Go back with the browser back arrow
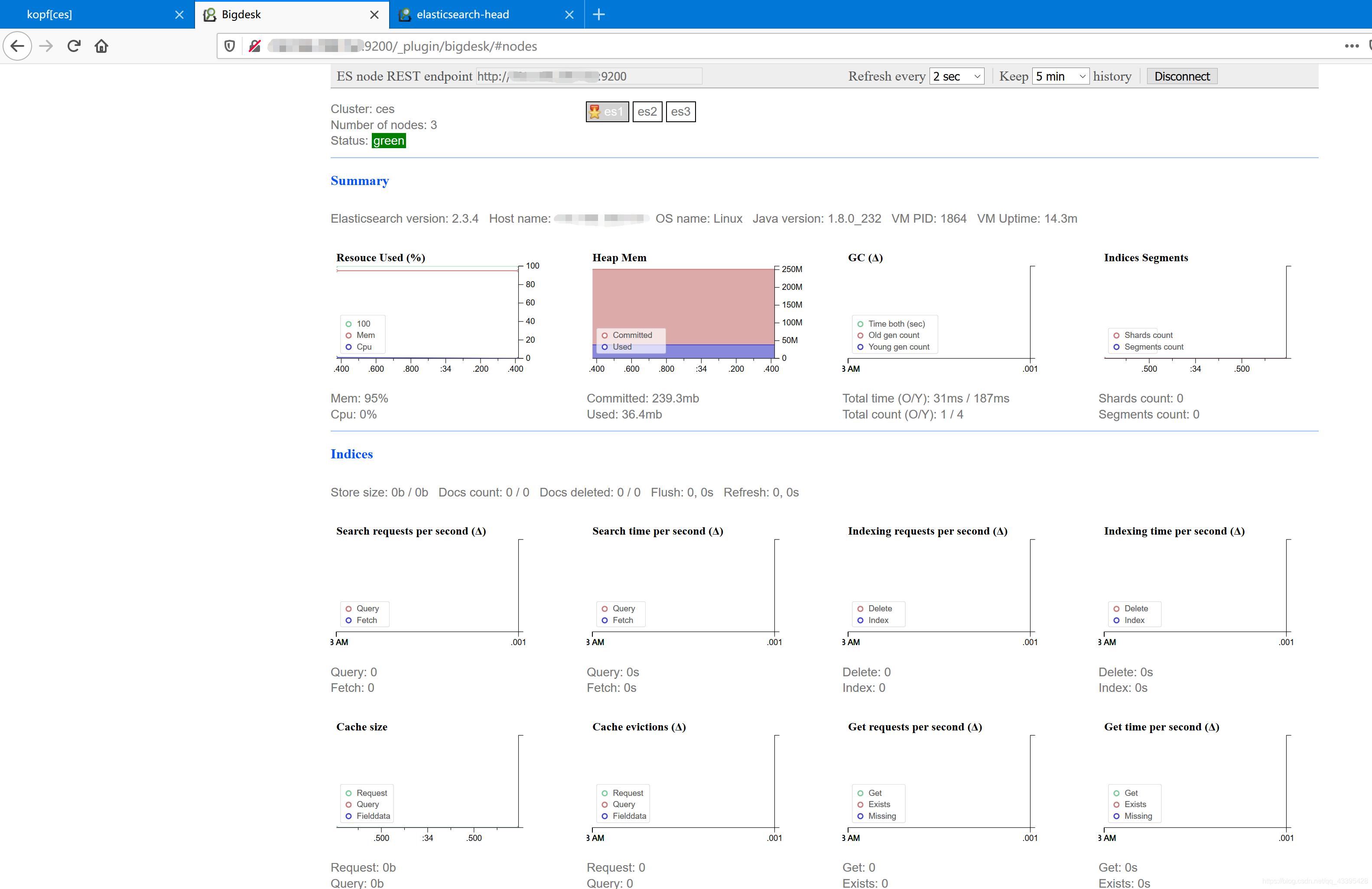The image size is (1372, 889). pyautogui.click(x=17, y=46)
